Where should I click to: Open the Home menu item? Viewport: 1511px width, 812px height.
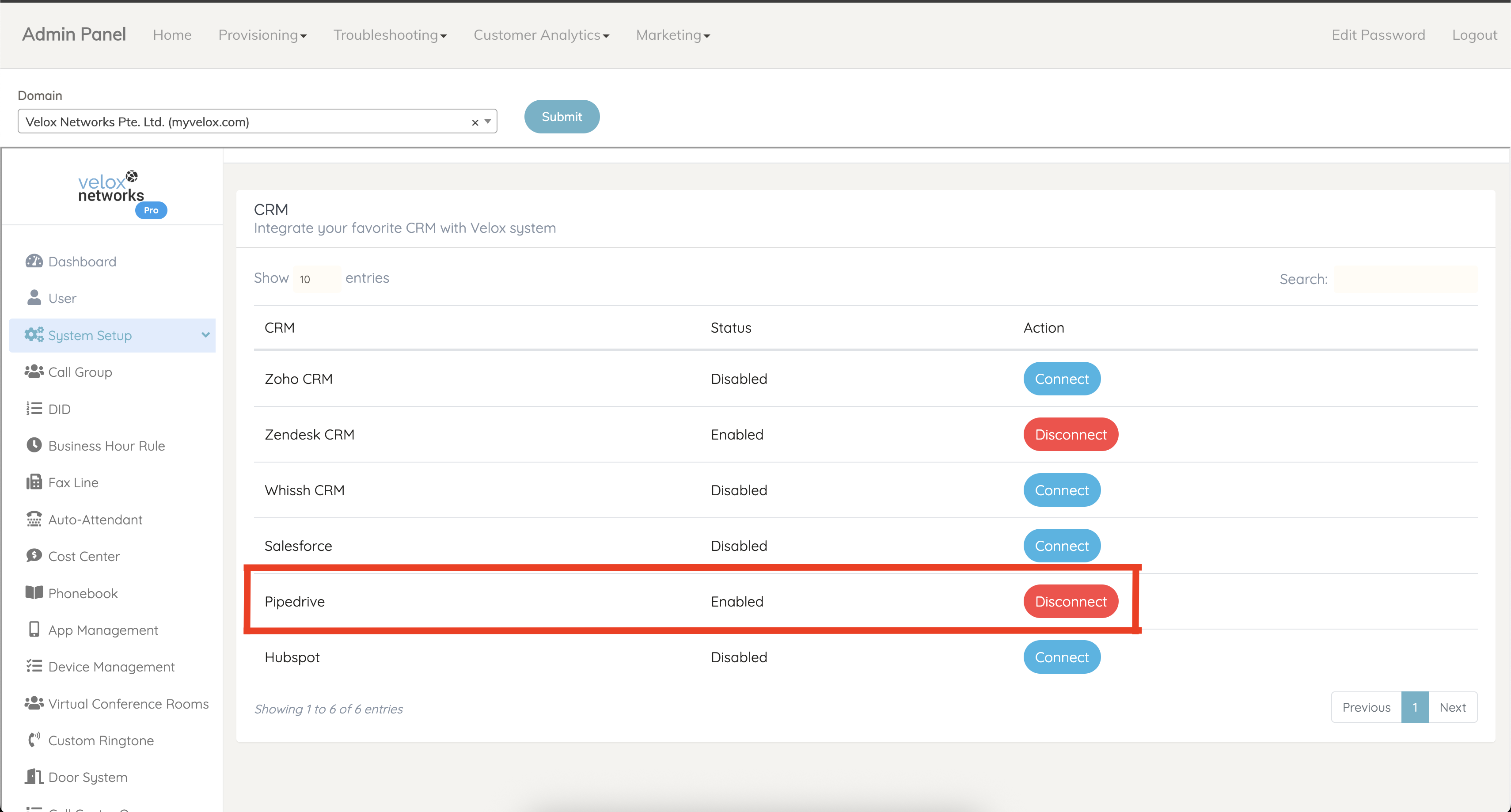172,35
